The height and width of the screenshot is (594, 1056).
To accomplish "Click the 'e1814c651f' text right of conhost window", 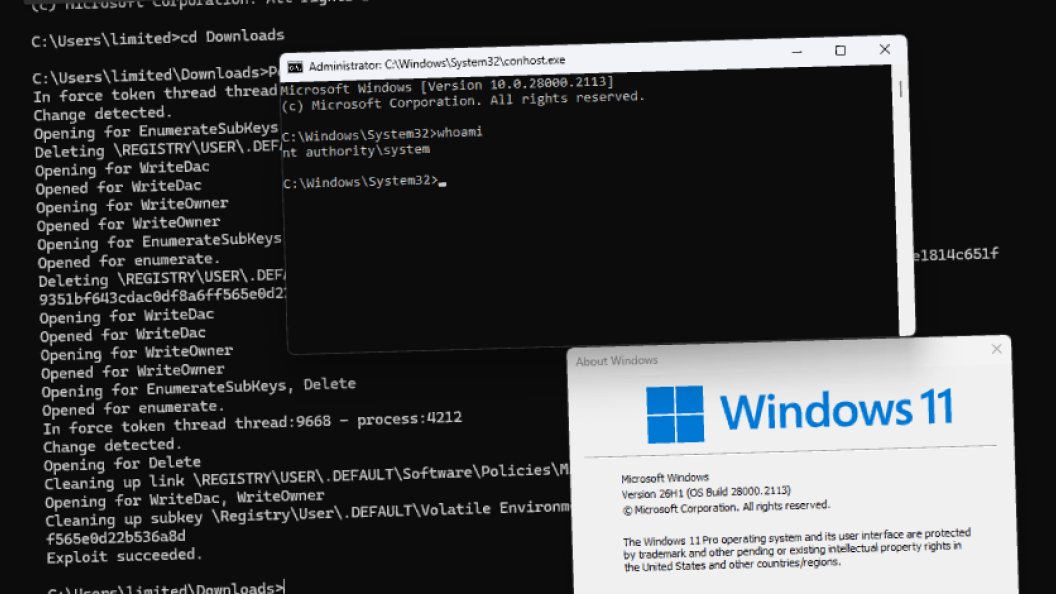I will tap(956, 255).
